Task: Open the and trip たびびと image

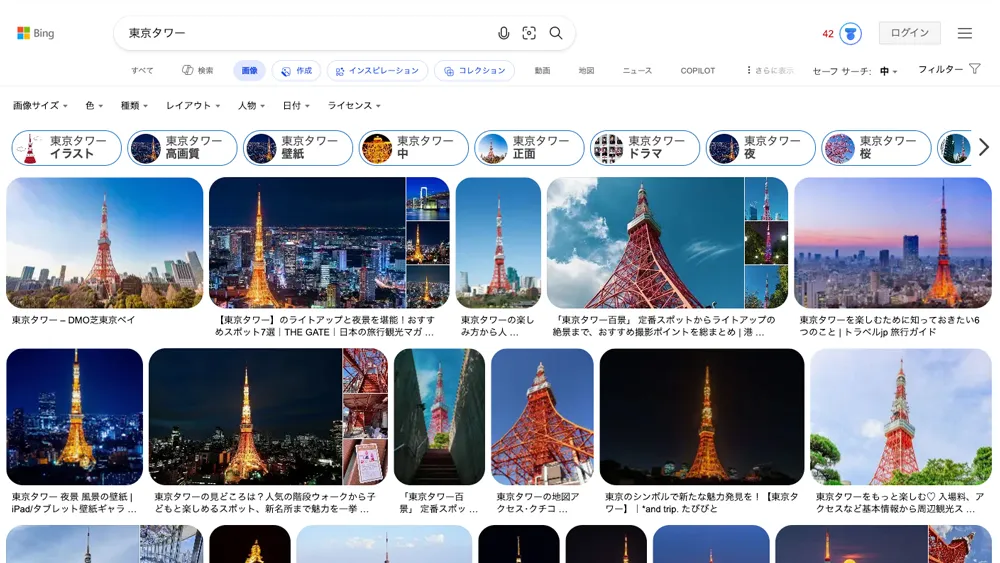Action: coord(702,416)
